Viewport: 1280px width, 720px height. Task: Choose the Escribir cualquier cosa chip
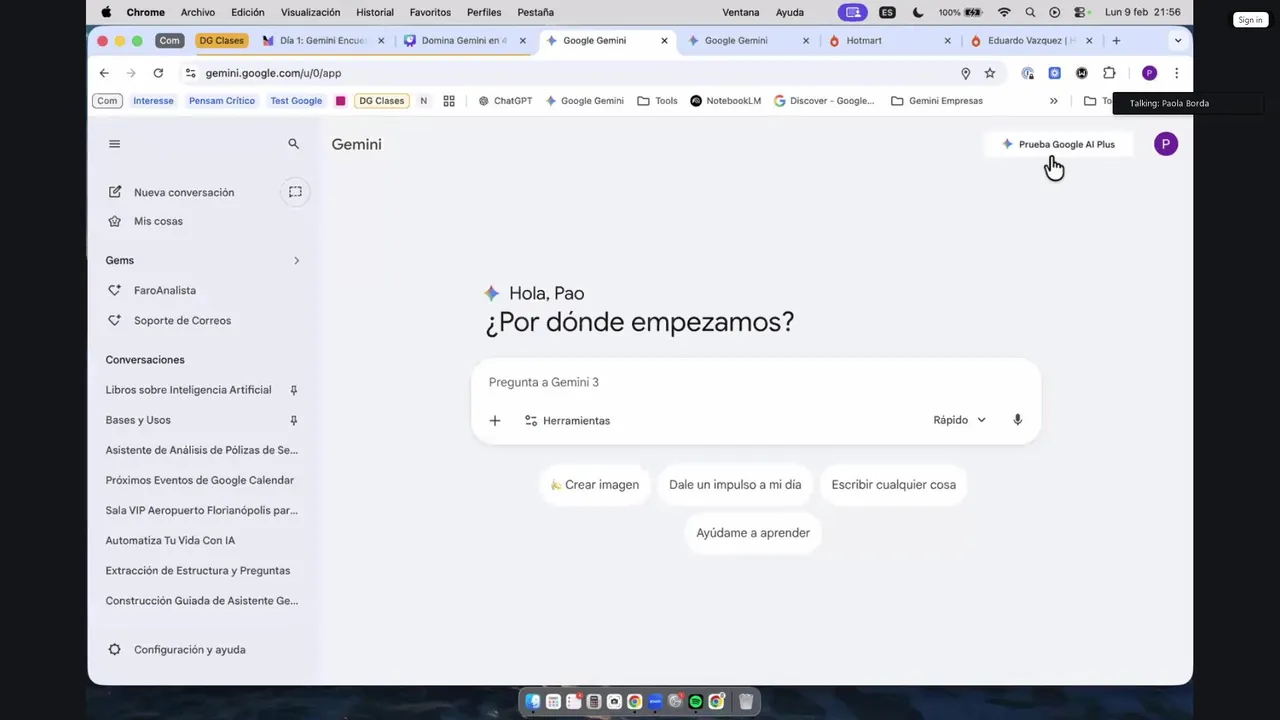pos(893,485)
